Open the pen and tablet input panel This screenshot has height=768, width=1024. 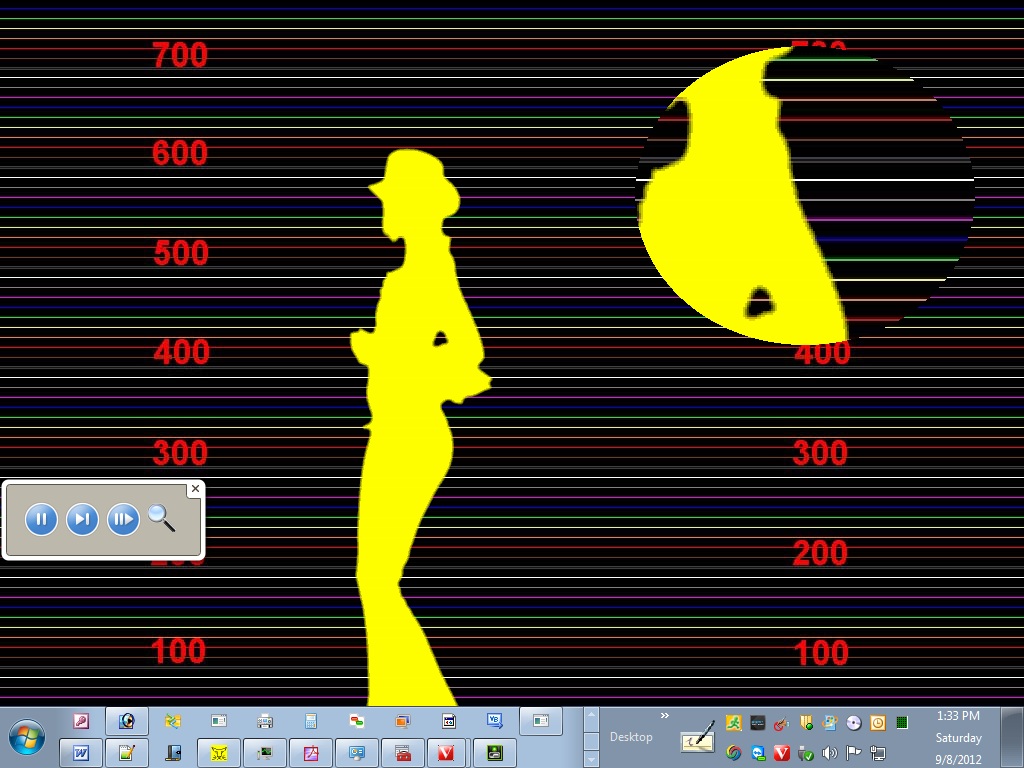698,739
